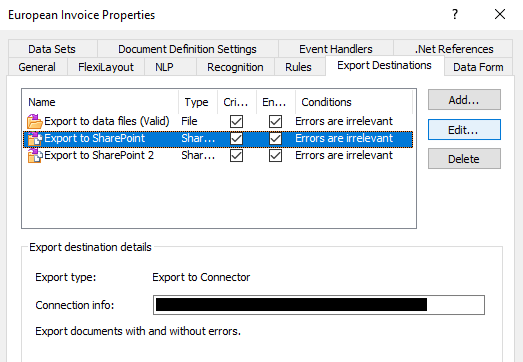The height and width of the screenshot is (362, 523).
Task: Click the question mark help icon
Action: coord(455,14)
